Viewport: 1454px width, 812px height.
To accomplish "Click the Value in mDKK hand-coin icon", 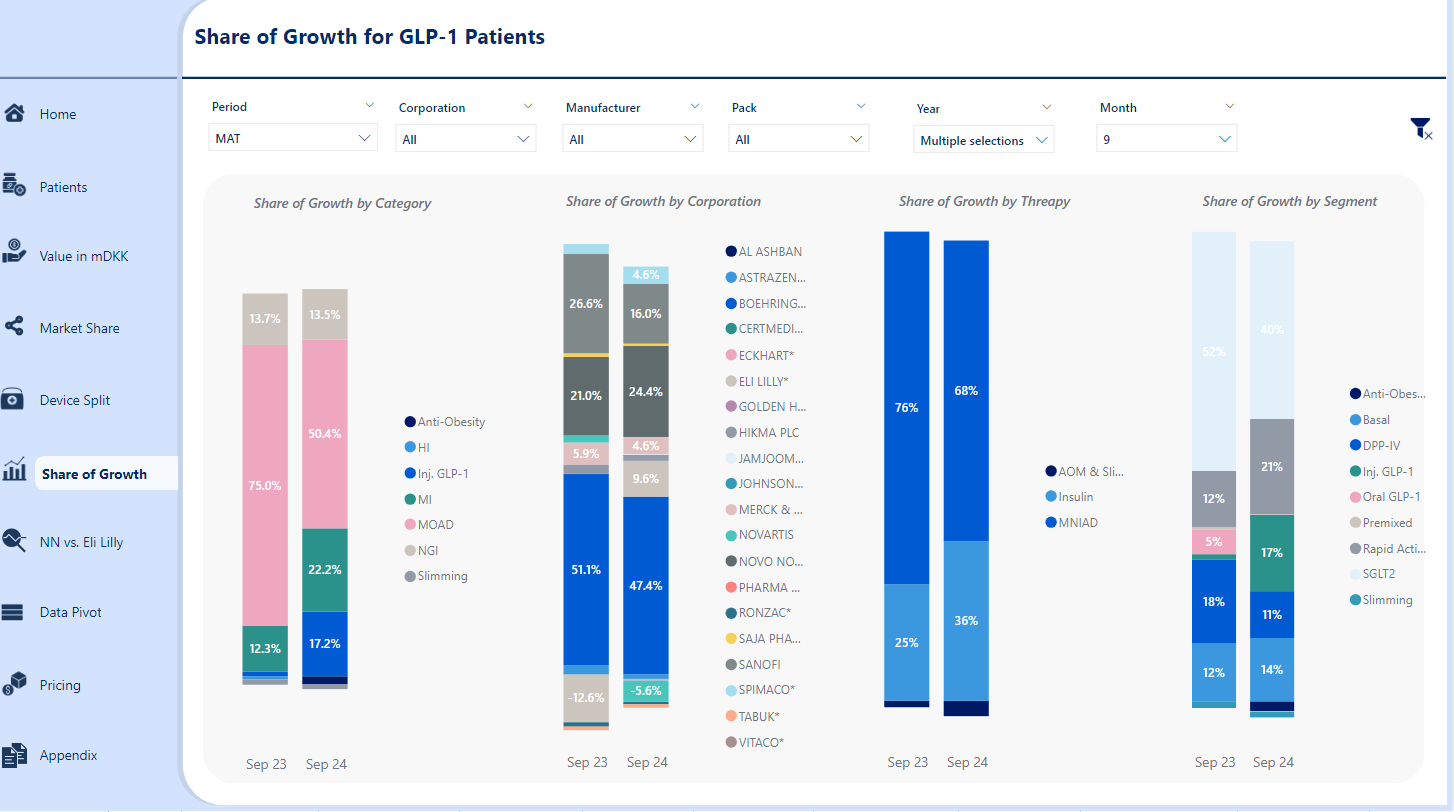I will (x=14, y=251).
